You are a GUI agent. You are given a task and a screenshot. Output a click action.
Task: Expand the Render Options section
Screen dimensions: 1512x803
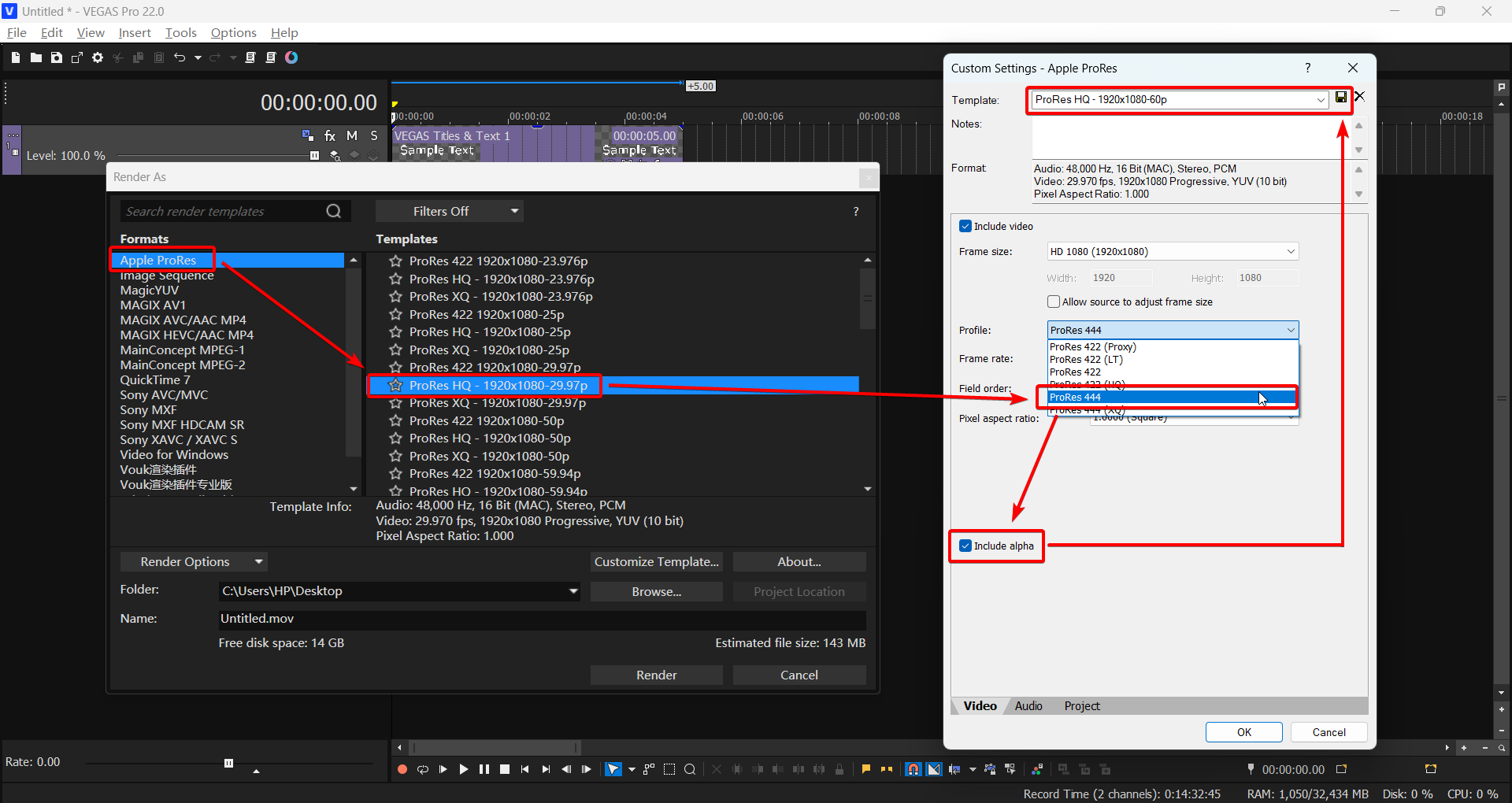click(x=193, y=561)
